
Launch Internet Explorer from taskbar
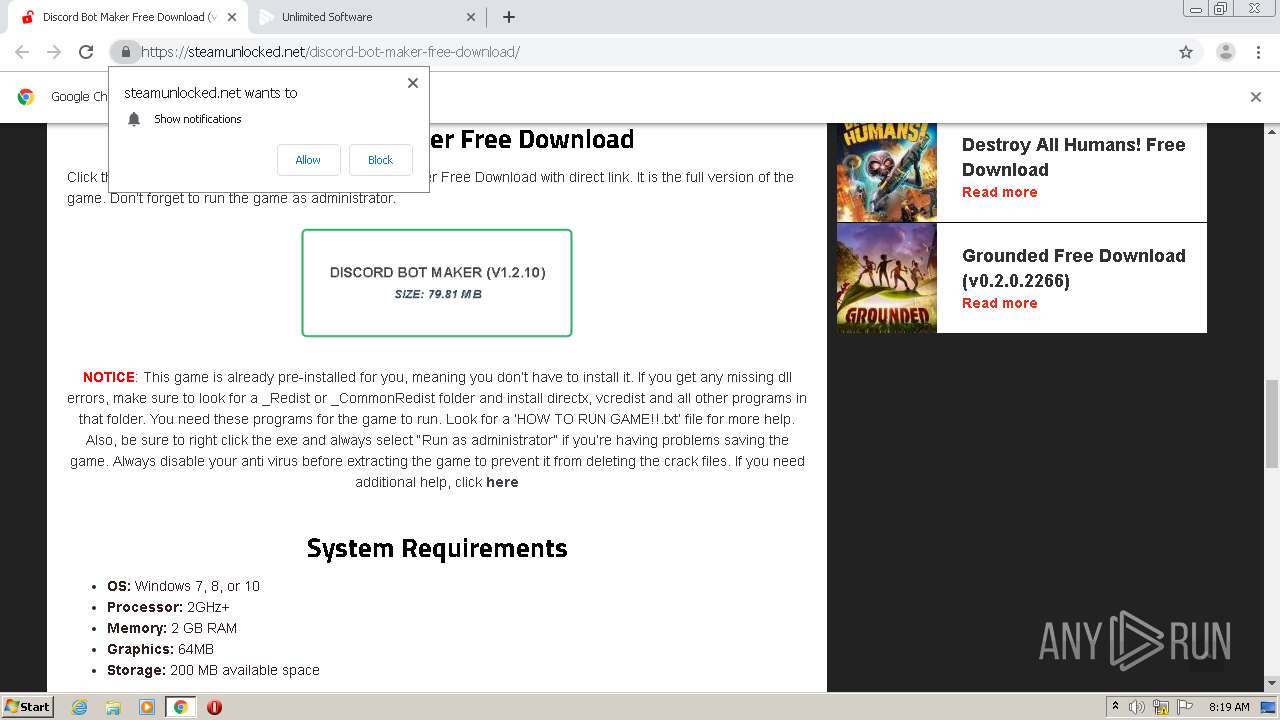pos(80,707)
